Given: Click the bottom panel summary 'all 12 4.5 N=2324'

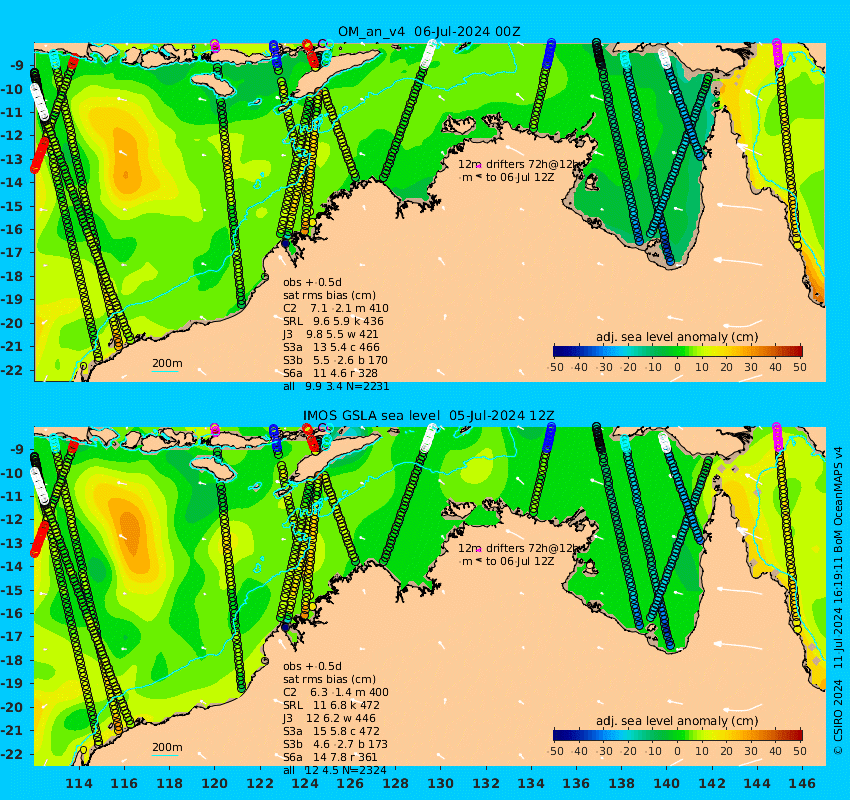Looking at the screenshot, I should 334,771.
